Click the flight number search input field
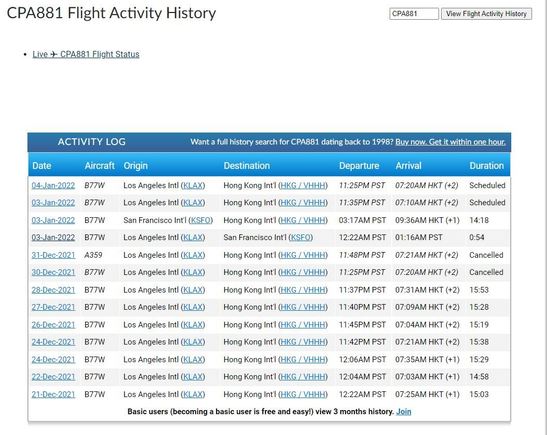 pyautogui.click(x=414, y=14)
